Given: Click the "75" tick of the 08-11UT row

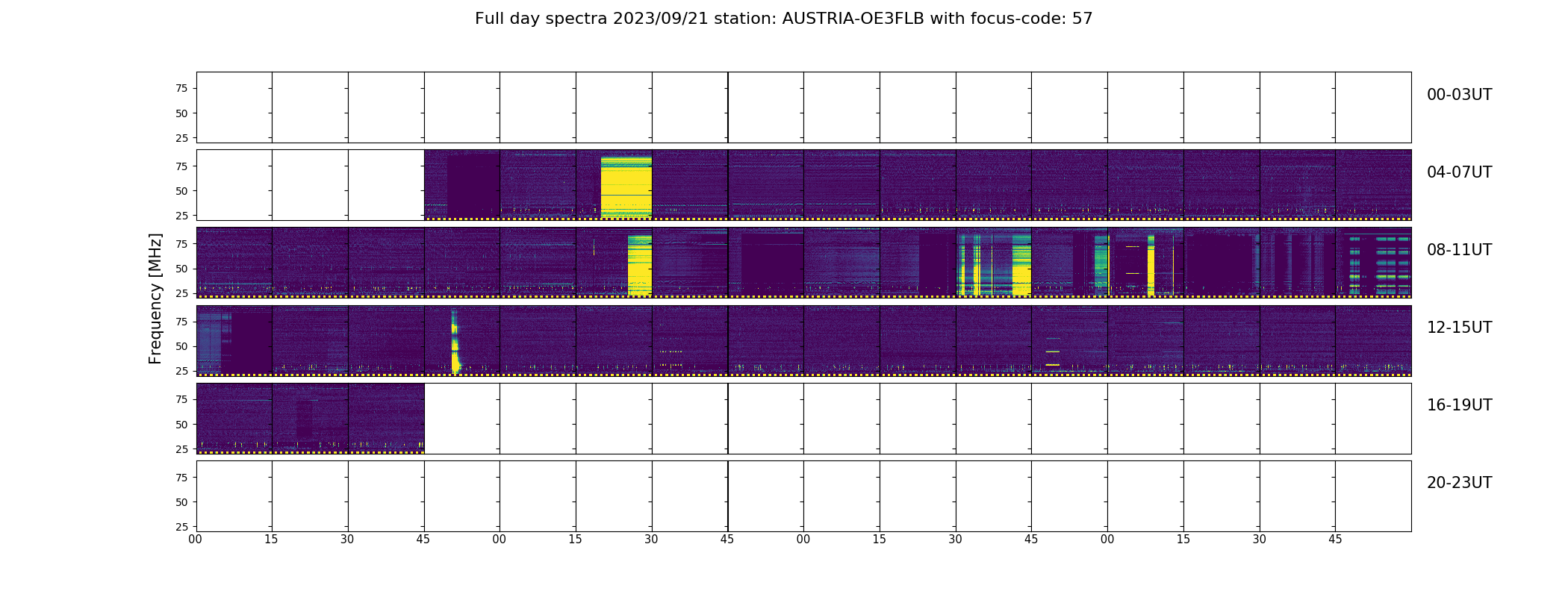Looking at the screenshot, I should pyautogui.click(x=181, y=244).
